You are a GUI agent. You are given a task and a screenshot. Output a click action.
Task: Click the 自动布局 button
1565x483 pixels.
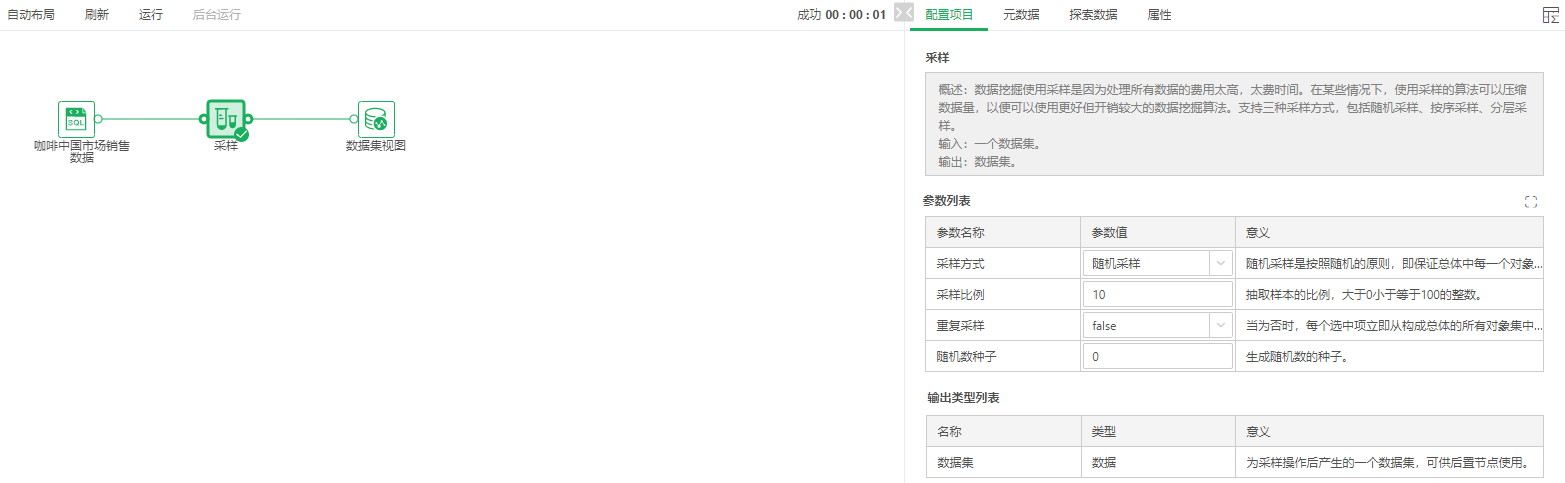(x=31, y=15)
